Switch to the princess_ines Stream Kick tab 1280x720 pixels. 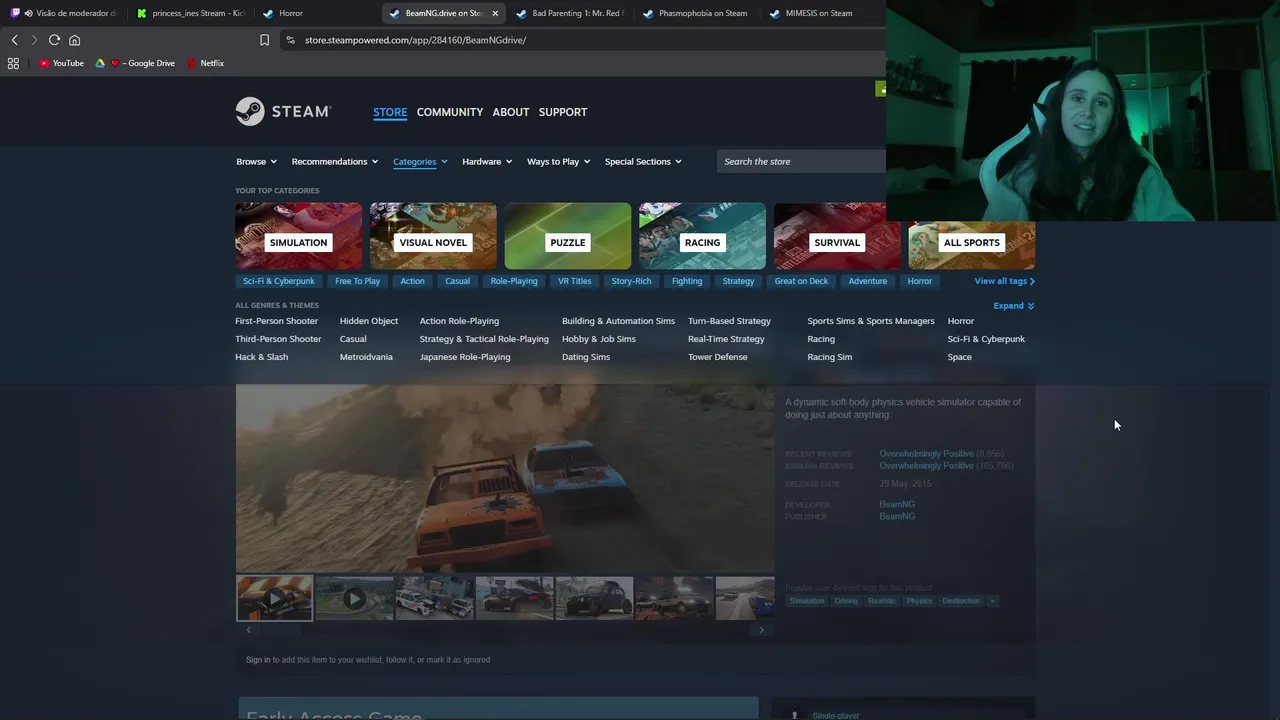[190, 13]
